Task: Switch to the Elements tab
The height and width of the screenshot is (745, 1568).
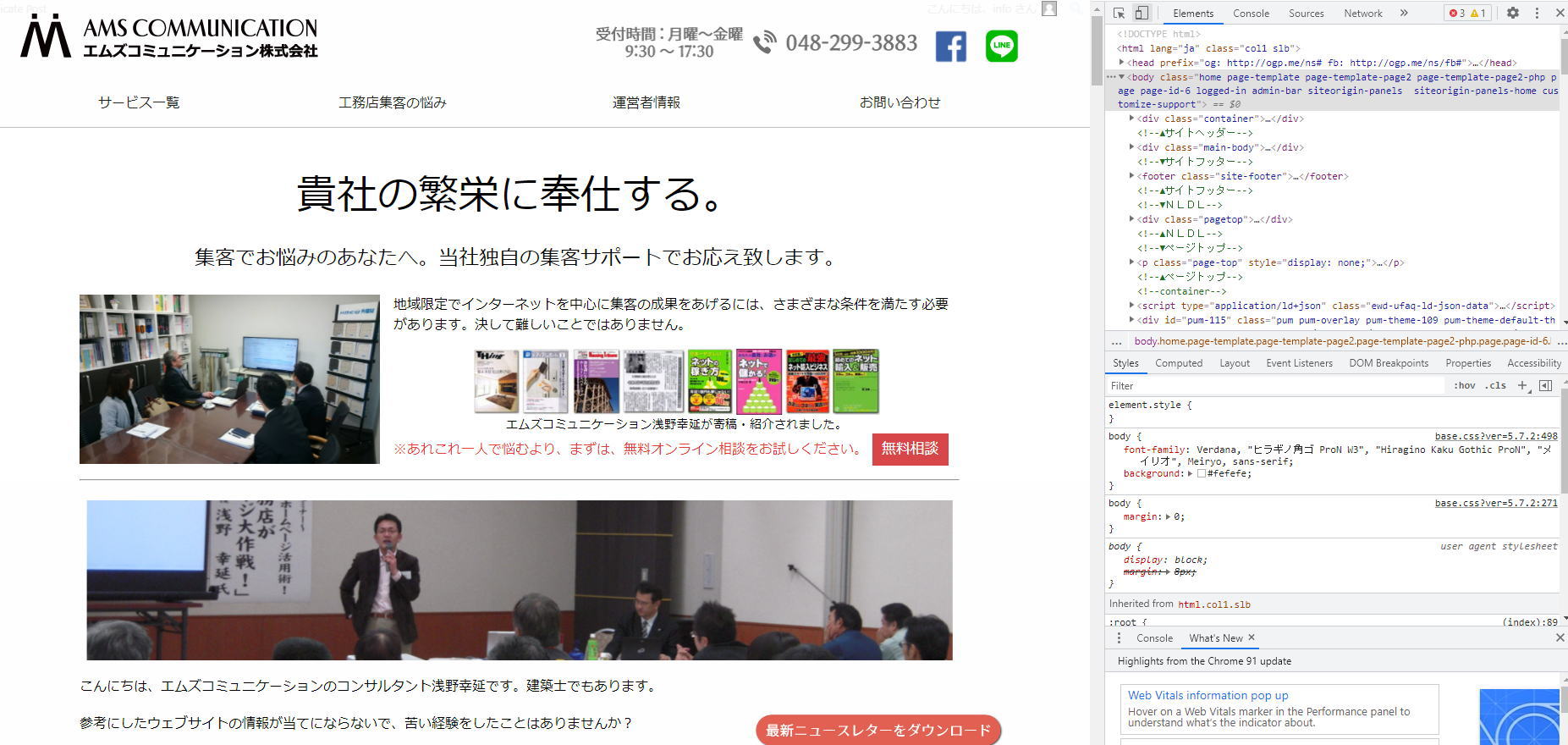Action: point(1193,13)
